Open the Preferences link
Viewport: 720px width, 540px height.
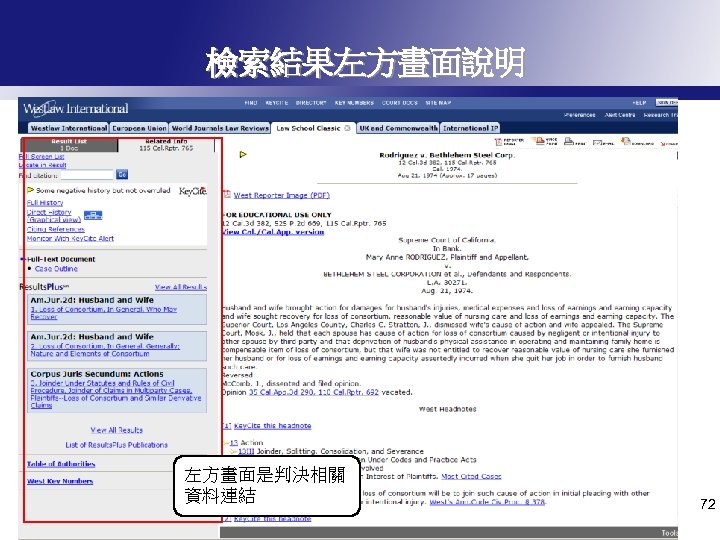coord(579,115)
